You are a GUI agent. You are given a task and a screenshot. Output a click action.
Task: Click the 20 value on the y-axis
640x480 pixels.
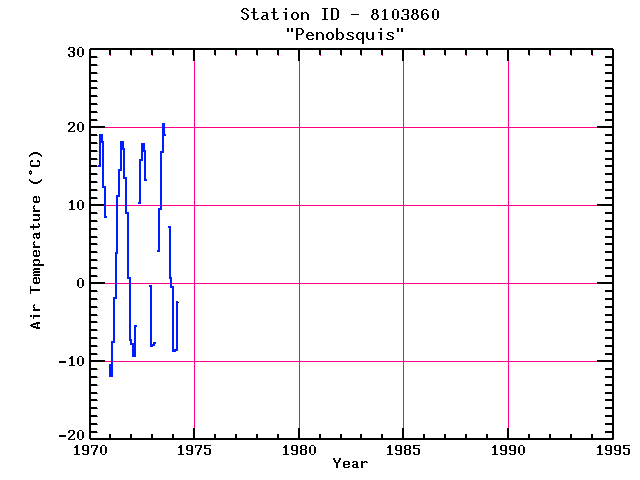(73, 128)
